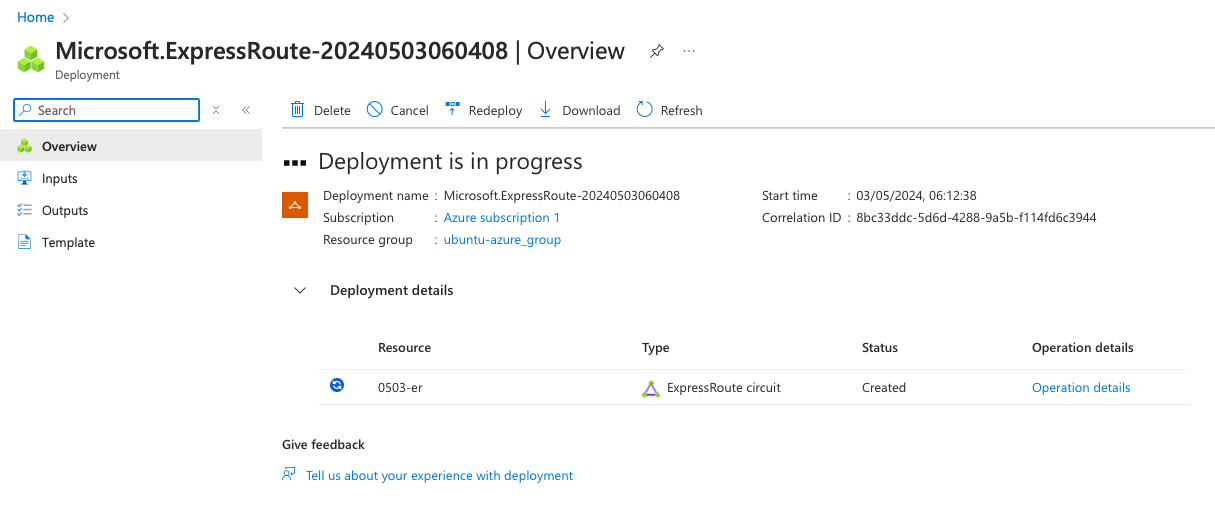This screenshot has height=508, width=1215.
Task: Click the orange deployment badge icon
Action: coord(295,205)
